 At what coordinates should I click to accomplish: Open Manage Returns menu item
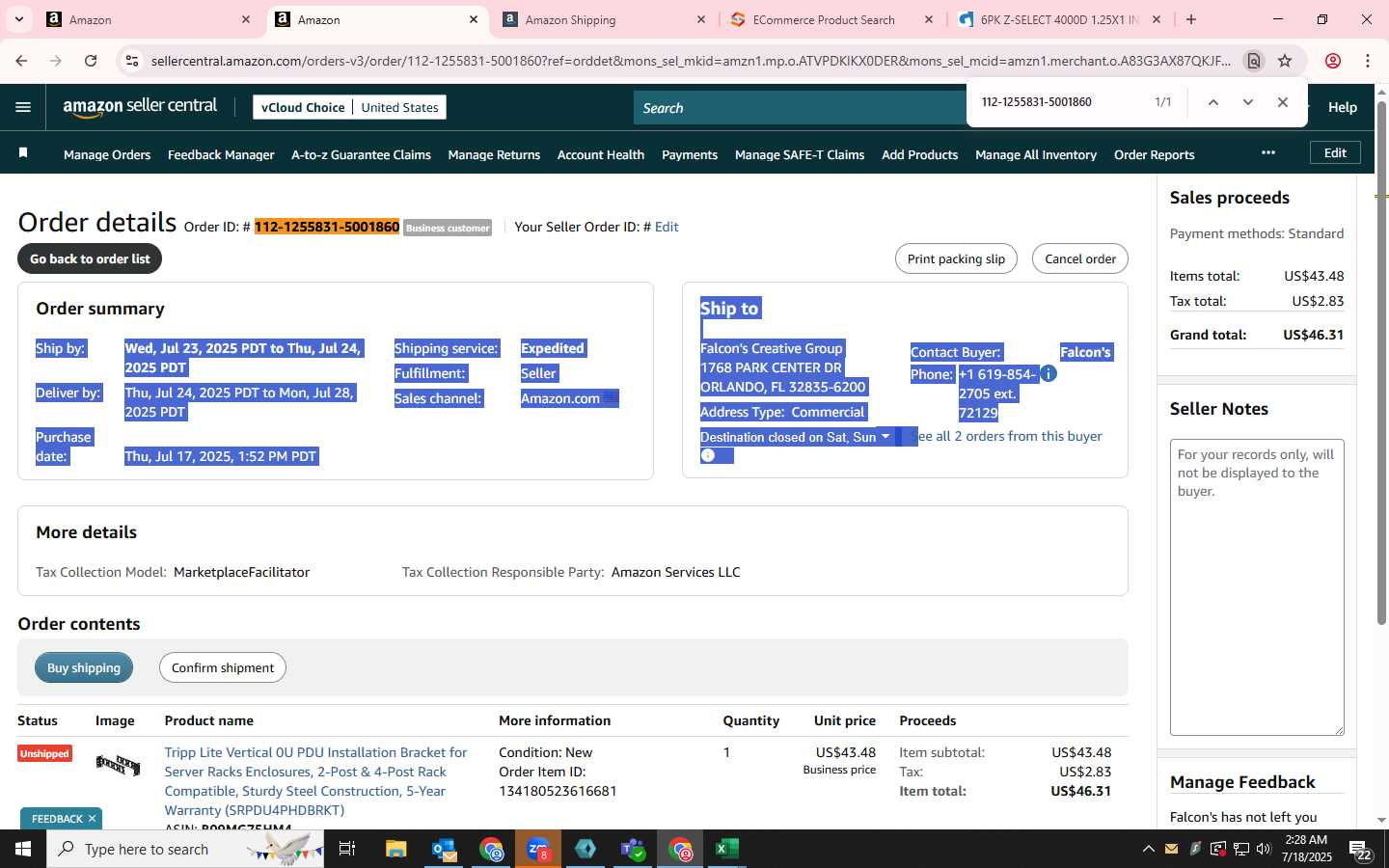[x=494, y=154]
